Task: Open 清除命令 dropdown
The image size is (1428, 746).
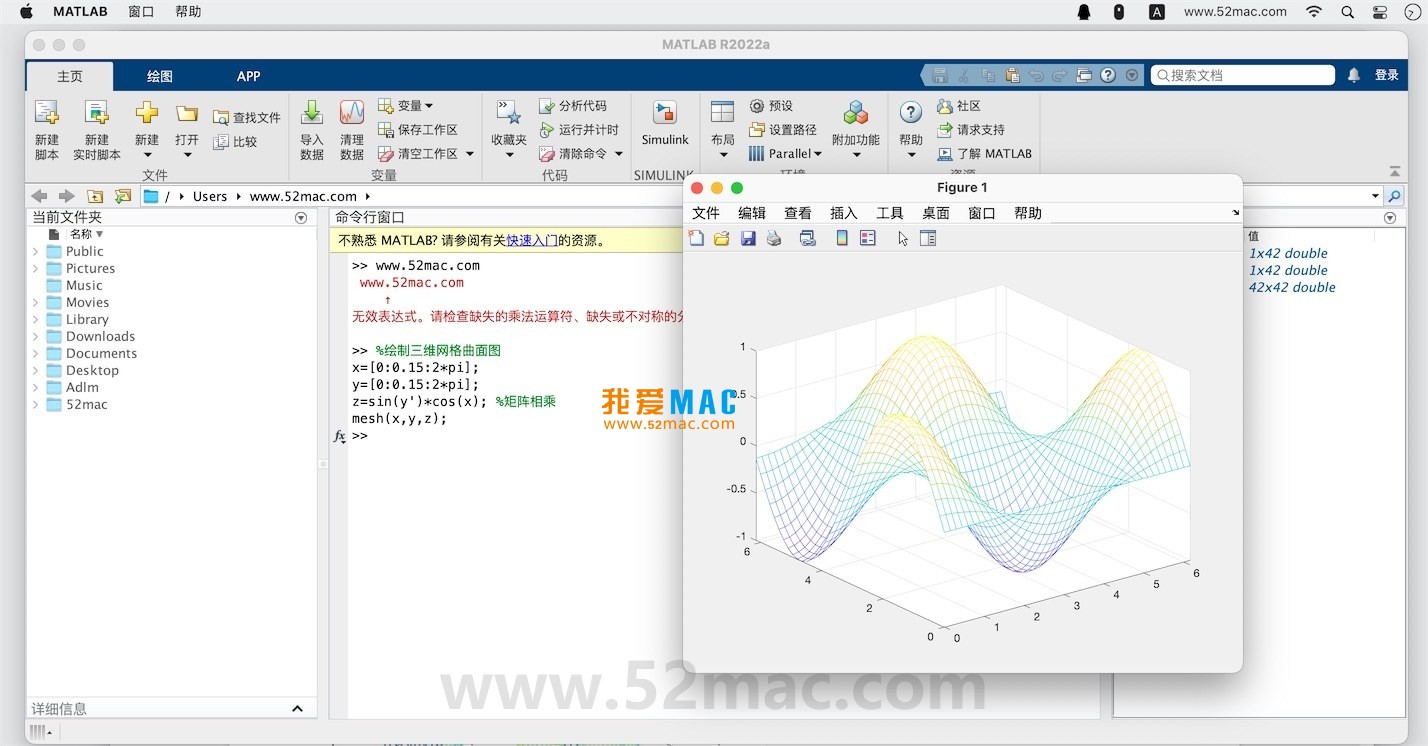Action: pyautogui.click(x=619, y=154)
